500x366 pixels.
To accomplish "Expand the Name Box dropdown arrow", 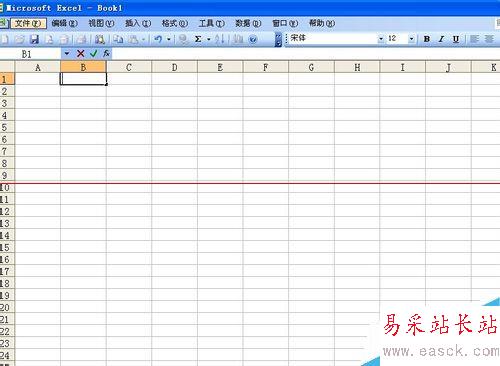I will (x=67, y=53).
